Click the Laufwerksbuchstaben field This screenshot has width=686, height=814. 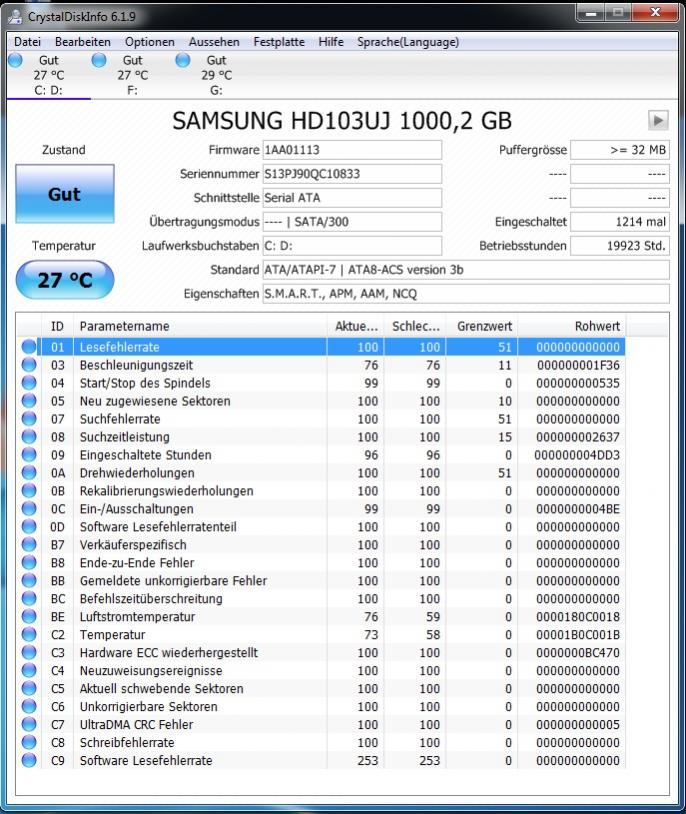pyautogui.click(x=352, y=246)
